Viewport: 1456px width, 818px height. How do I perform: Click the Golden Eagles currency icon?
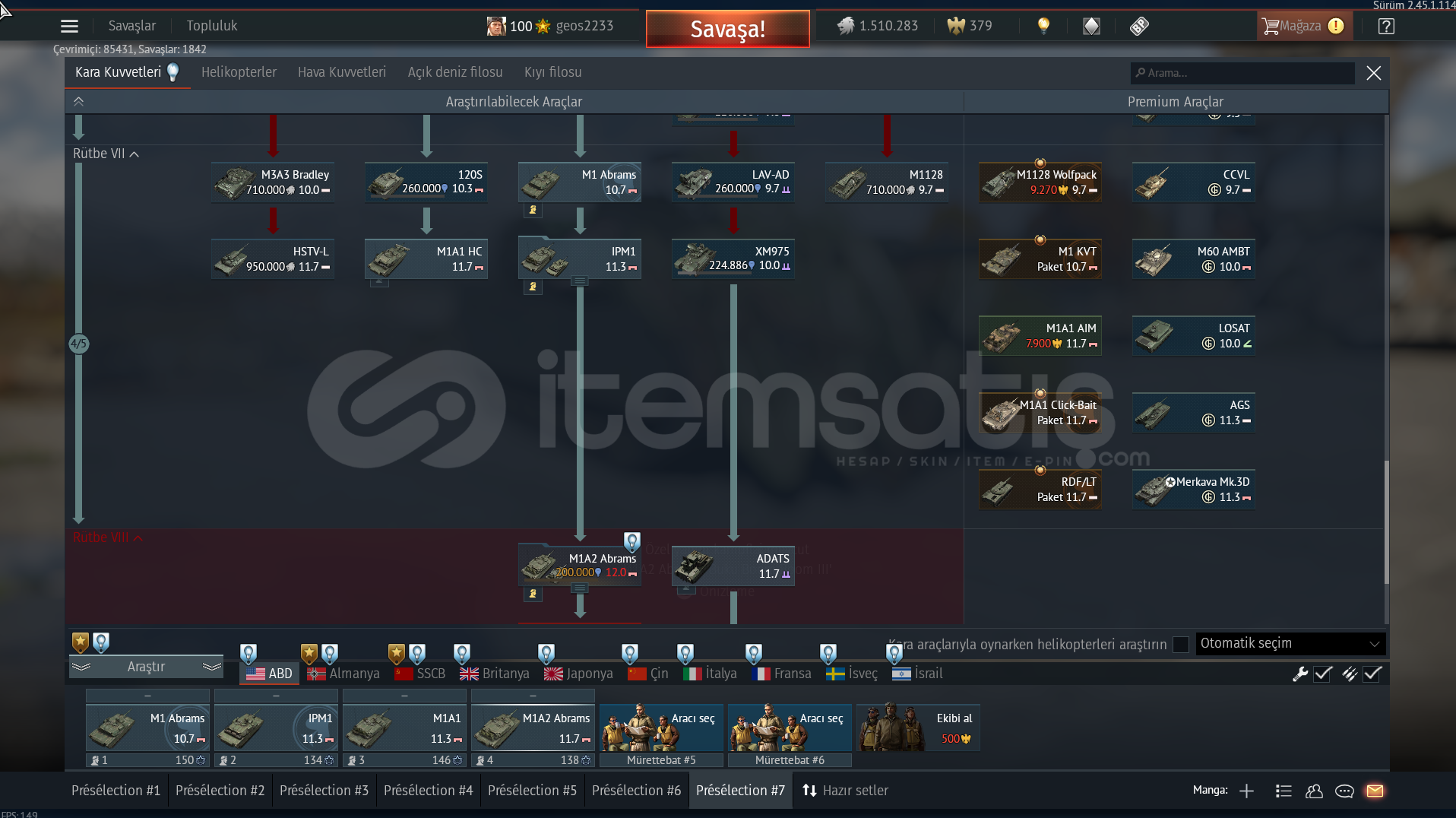pos(955,26)
